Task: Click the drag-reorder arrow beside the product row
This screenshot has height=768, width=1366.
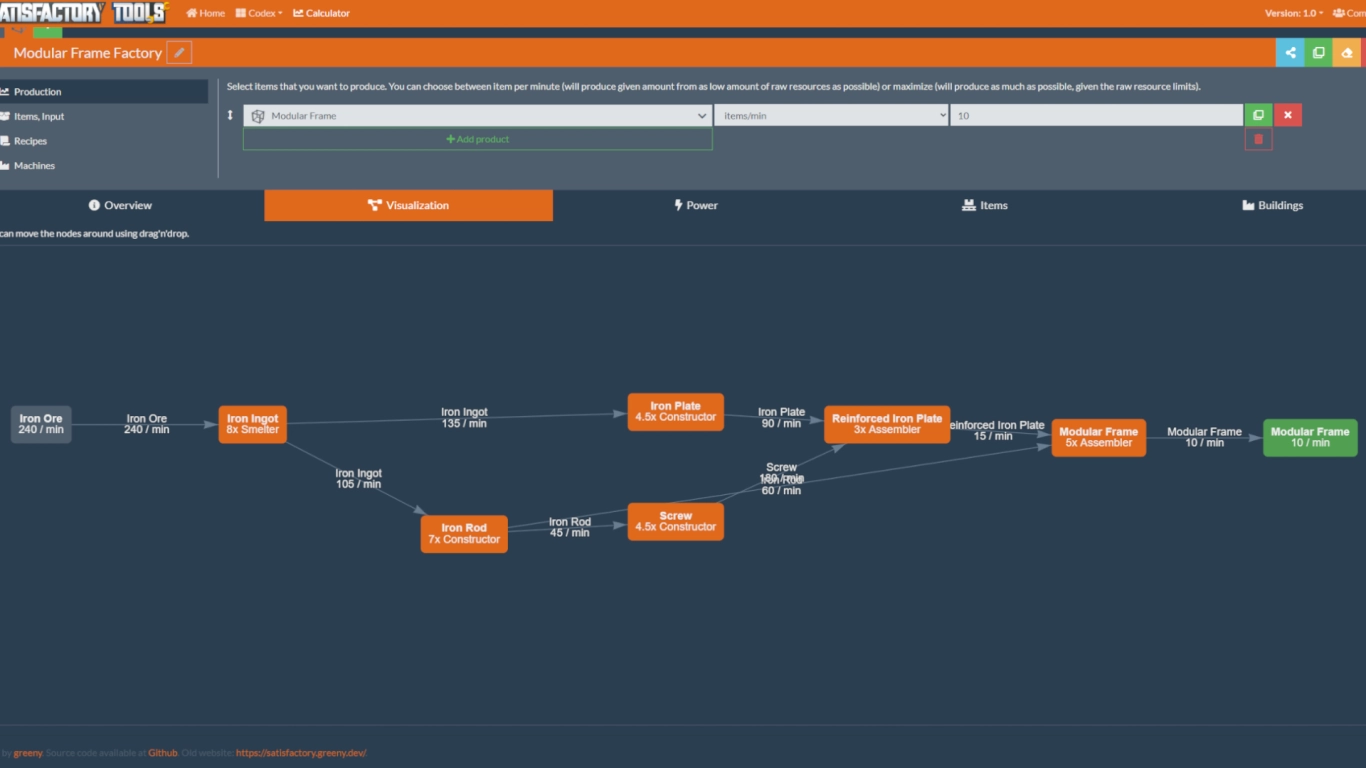Action: pos(232,115)
